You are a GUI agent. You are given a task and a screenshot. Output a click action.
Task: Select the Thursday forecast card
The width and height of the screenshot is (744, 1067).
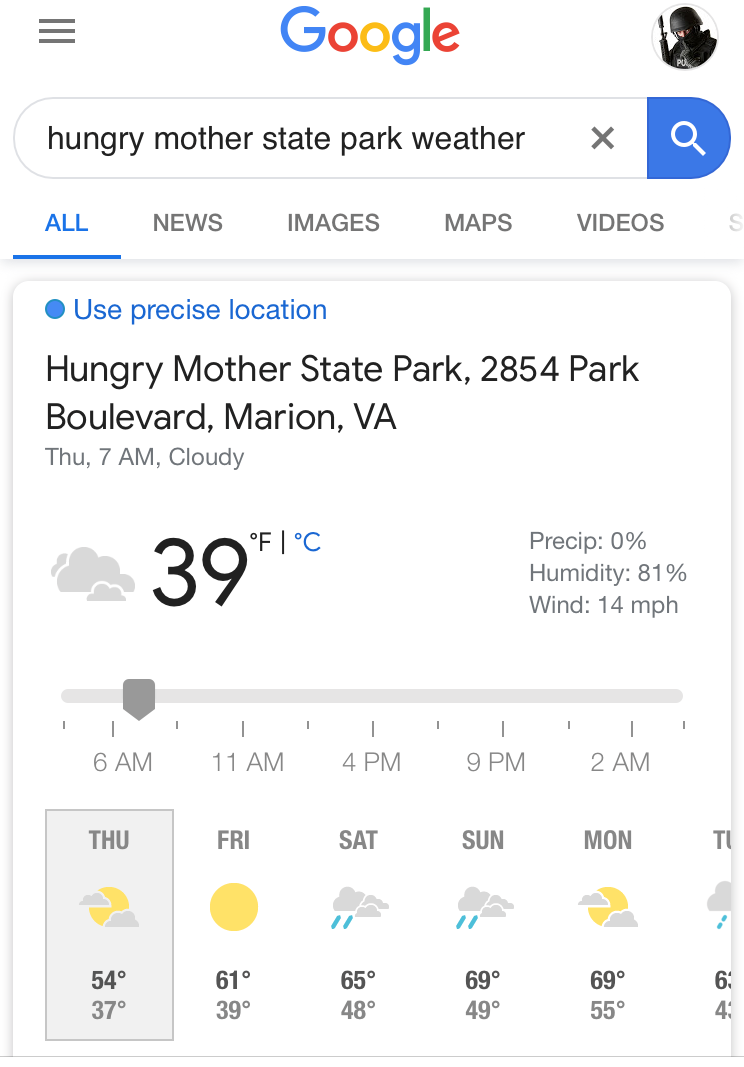pyautogui.click(x=109, y=924)
